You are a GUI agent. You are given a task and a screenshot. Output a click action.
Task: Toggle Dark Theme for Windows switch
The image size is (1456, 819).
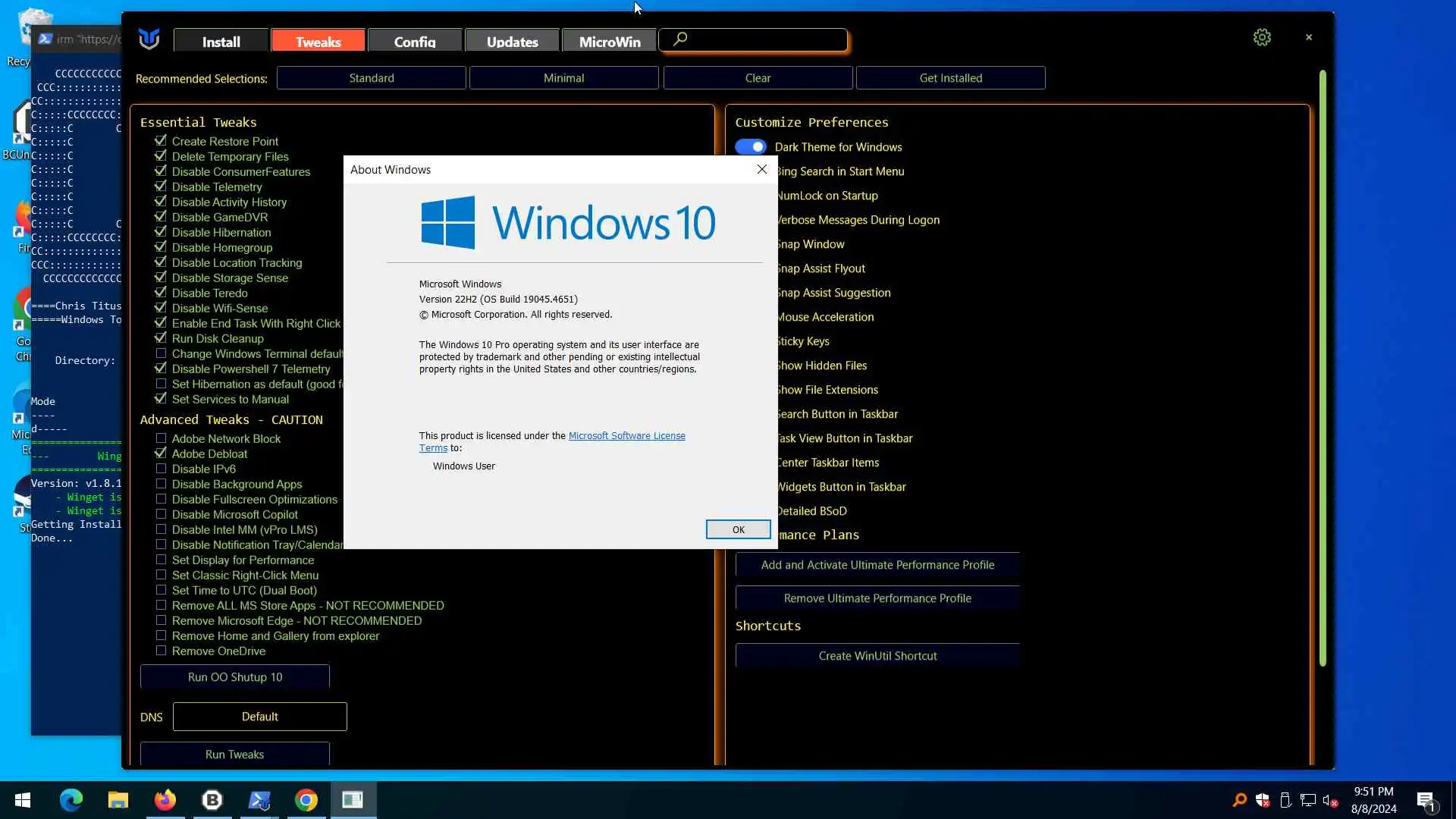click(751, 147)
